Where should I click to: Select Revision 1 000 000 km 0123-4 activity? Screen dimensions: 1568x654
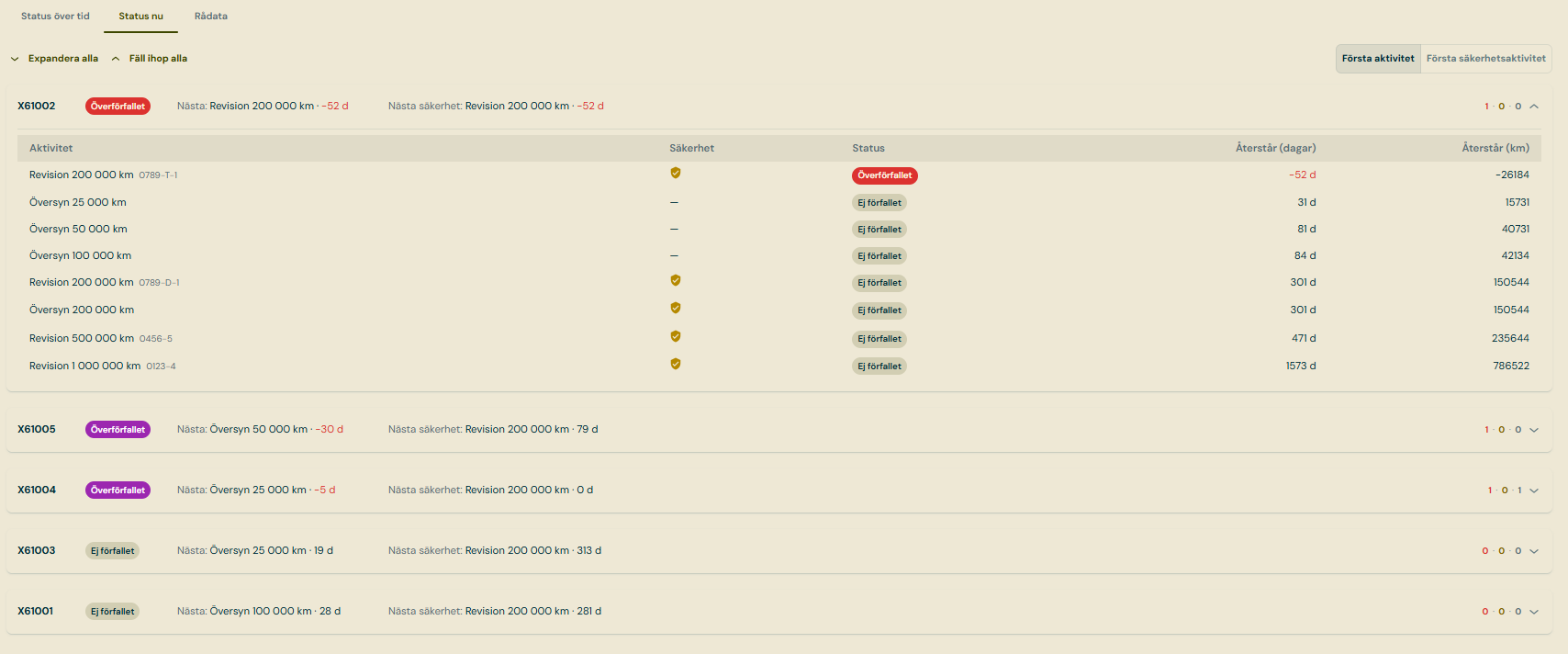[778, 366]
